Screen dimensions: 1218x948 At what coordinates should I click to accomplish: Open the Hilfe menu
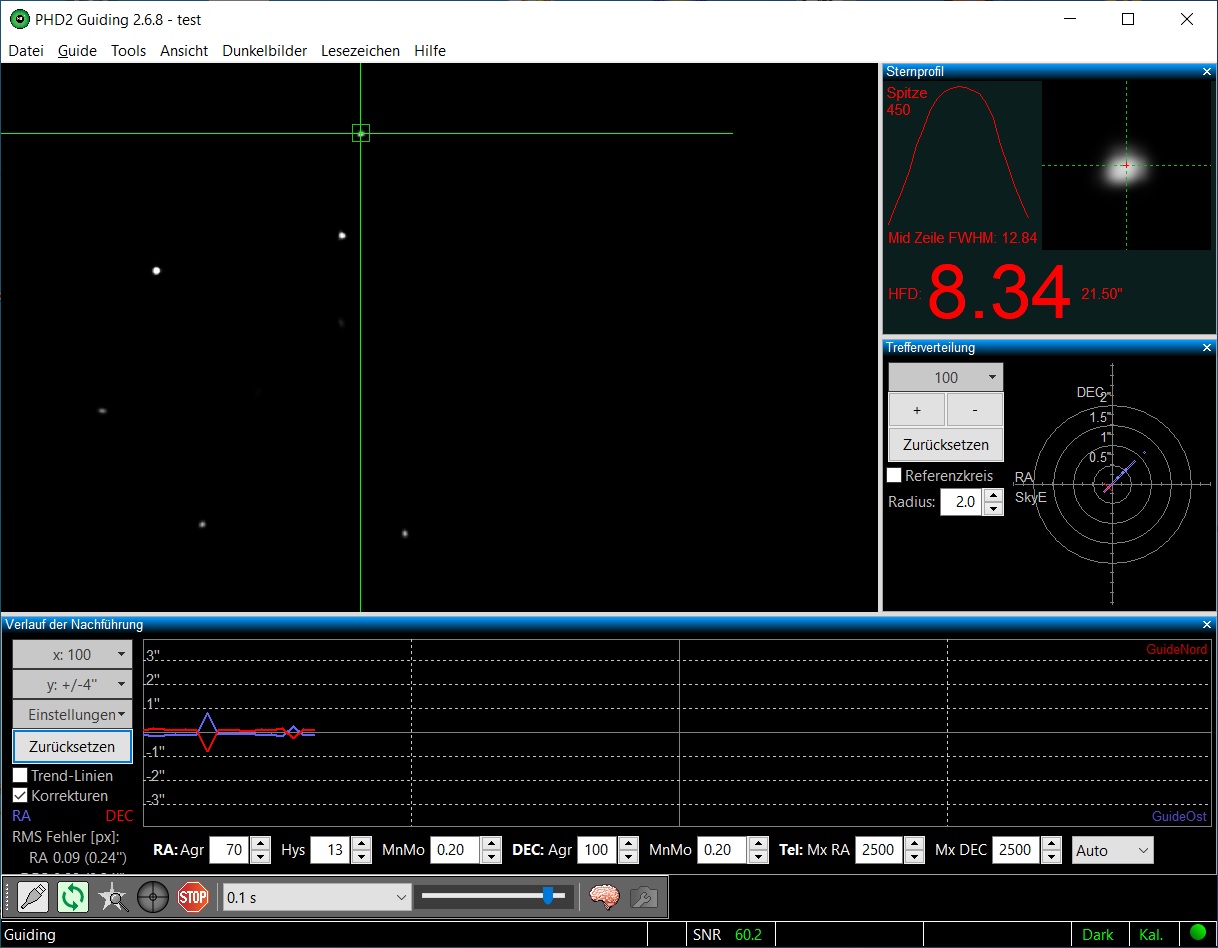pos(430,50)
